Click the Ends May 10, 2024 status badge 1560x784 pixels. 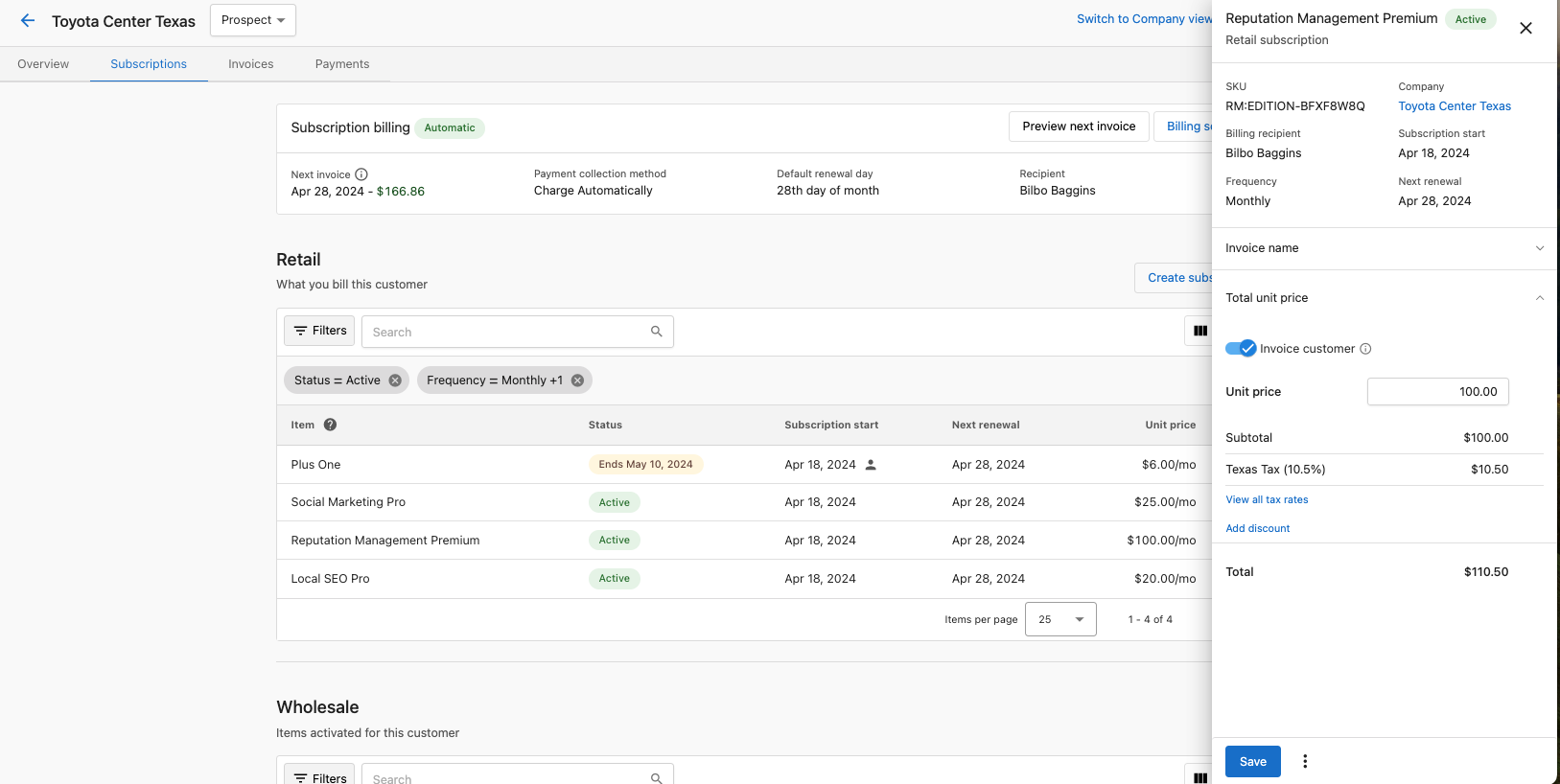pos(645,465)
